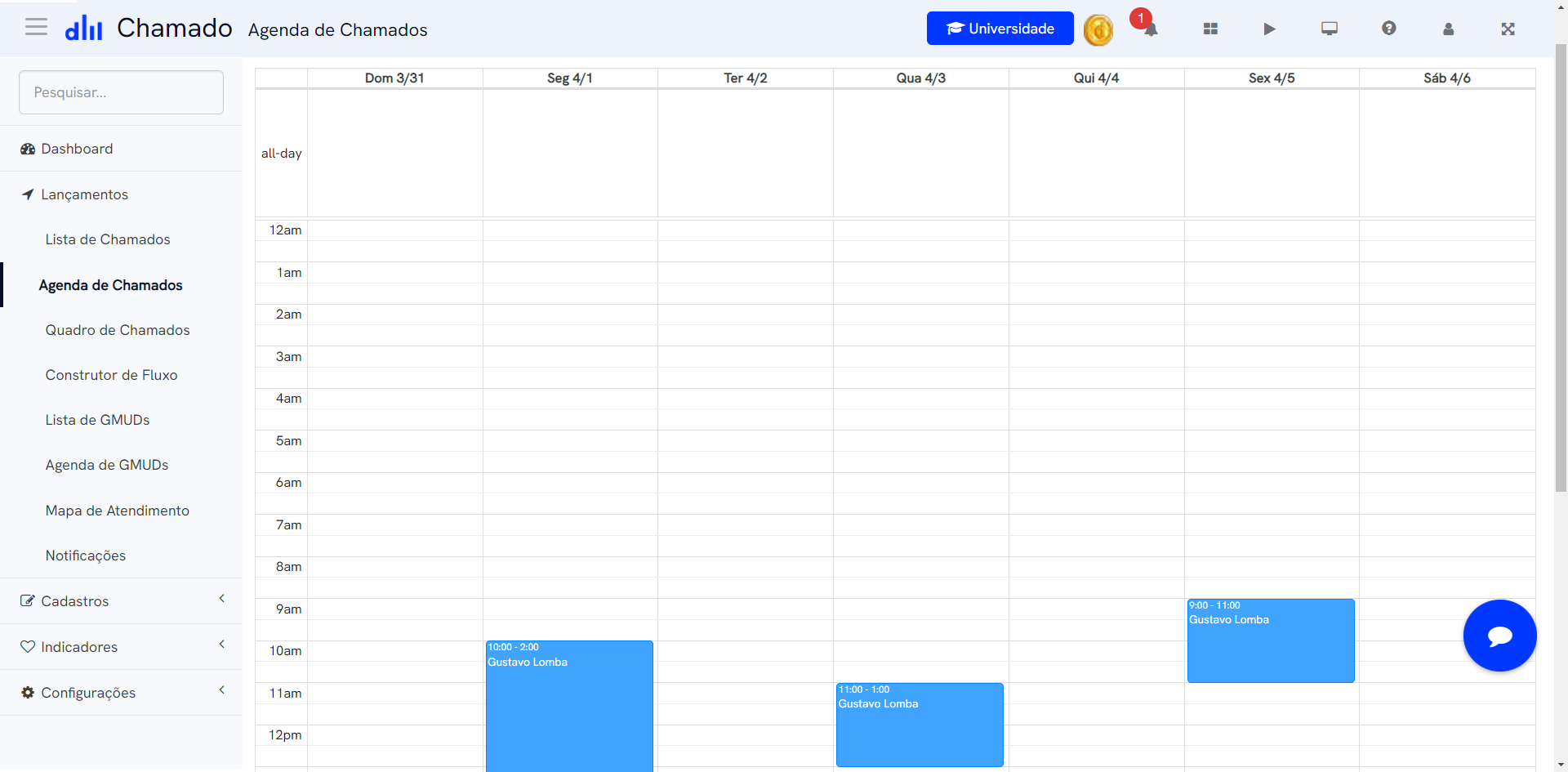This screenshot has height=772, width=1568.
Task: Expand Cadastros chevron
Action: pyautogui.click(x=221, y=599)
